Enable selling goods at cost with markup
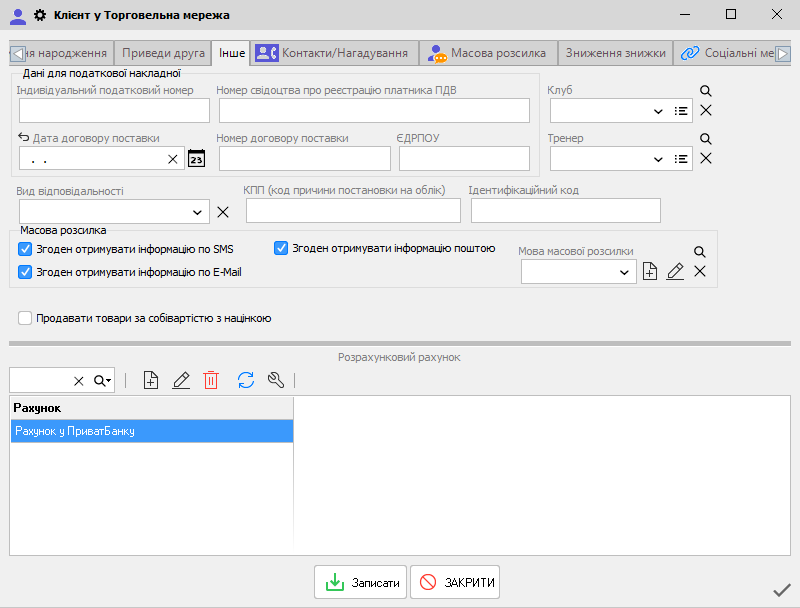This screenshot has height=608, width=800. pyautogui.click(x=26, y=318)
